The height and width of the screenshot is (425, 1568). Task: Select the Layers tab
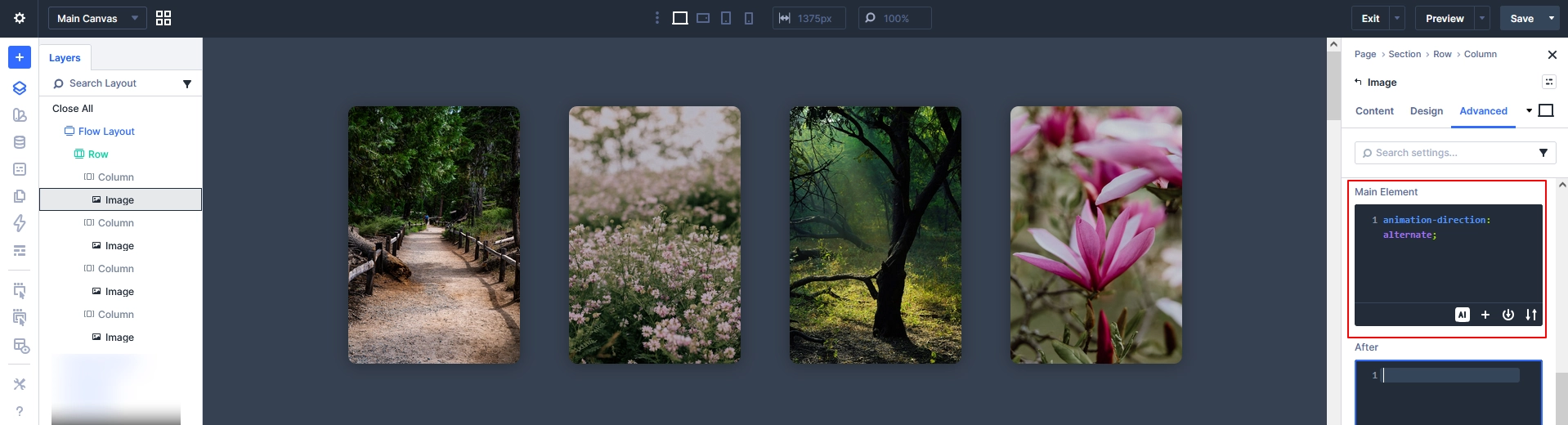click(65, 57)
